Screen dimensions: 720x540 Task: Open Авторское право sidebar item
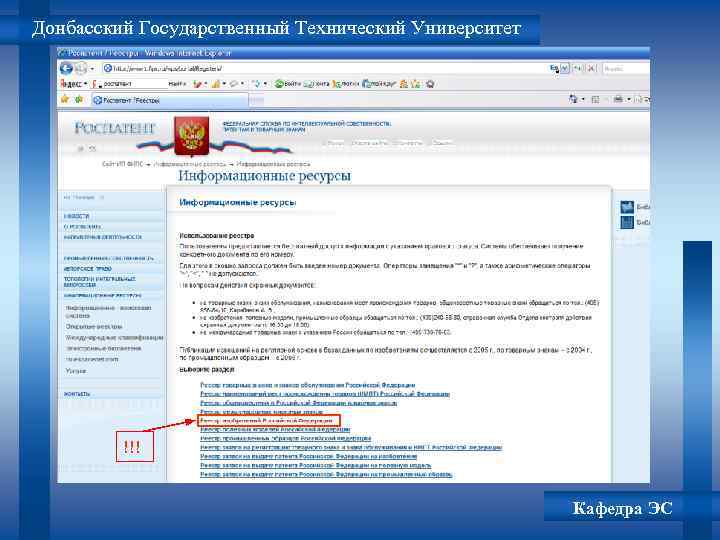click(88, 269)
